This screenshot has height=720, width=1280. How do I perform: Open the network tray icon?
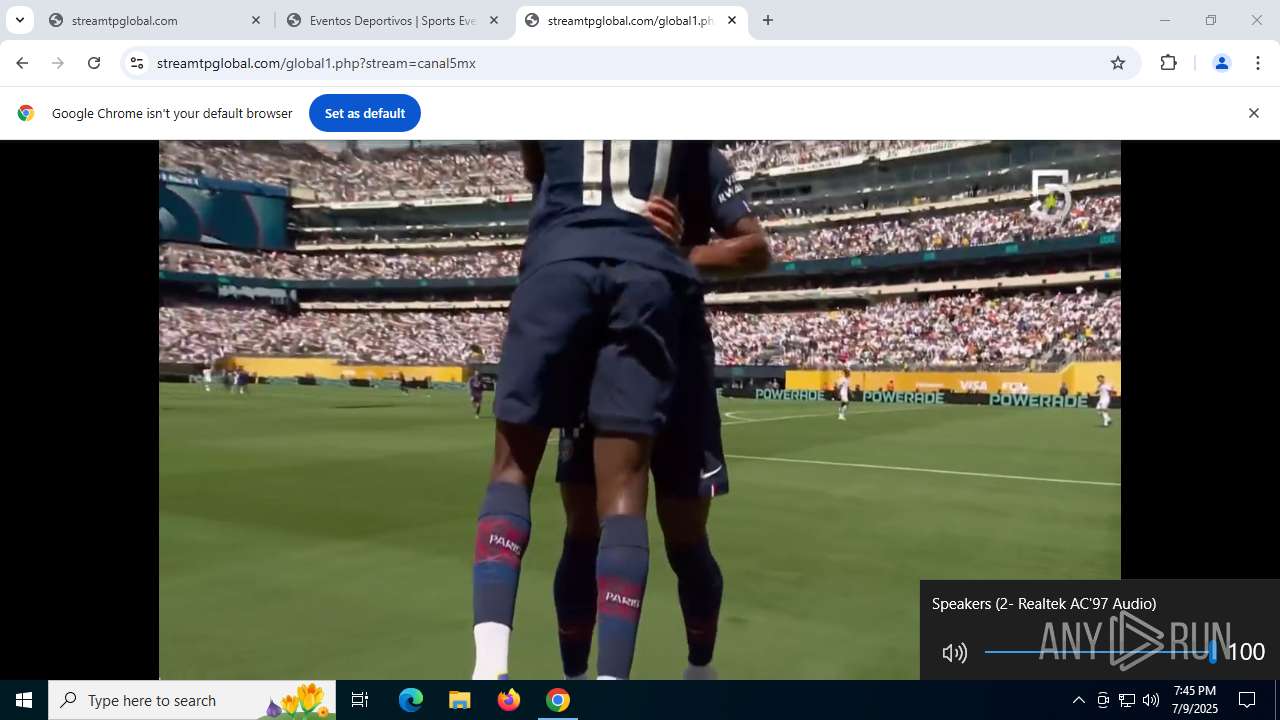click(x=1127, y=700)
